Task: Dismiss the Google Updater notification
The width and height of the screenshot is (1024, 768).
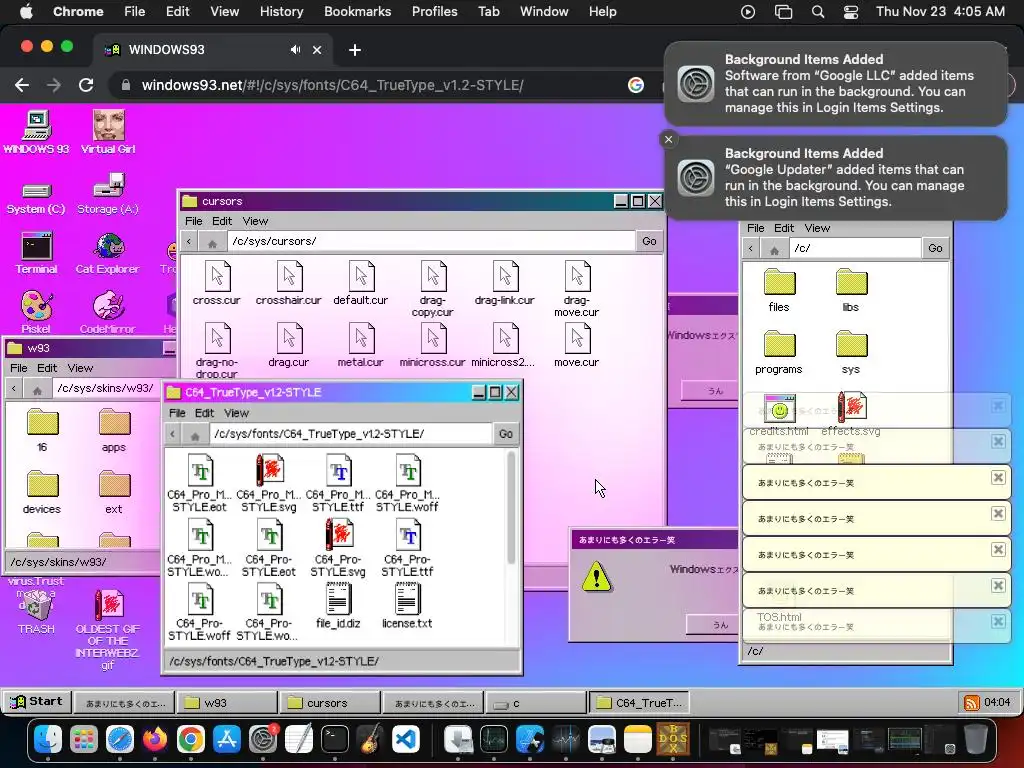Action: (x=668, y=139)
